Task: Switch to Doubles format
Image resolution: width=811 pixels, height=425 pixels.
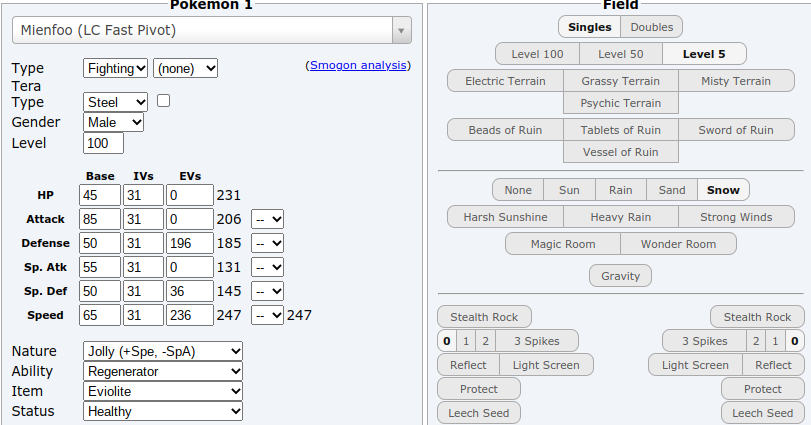Action: [652, 27]
